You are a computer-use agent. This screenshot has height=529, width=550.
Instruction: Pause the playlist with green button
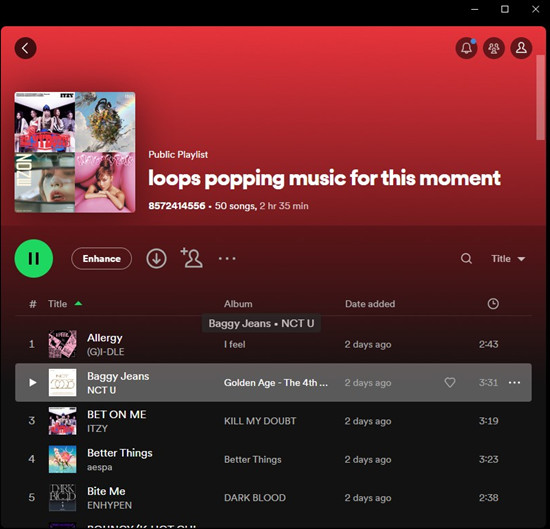coord(34,259)
